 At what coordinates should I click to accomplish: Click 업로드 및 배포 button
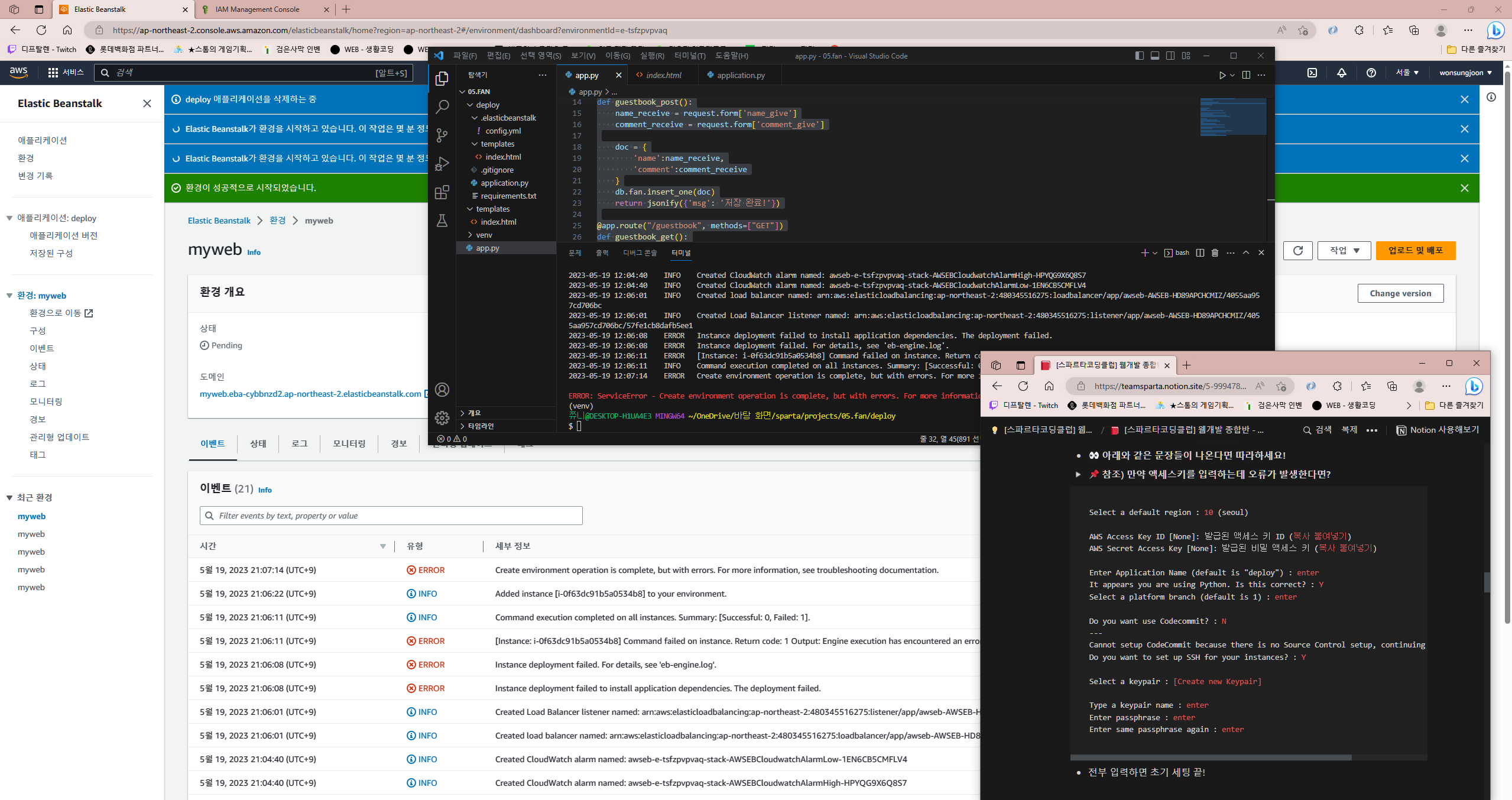[x=1416, y=251]
